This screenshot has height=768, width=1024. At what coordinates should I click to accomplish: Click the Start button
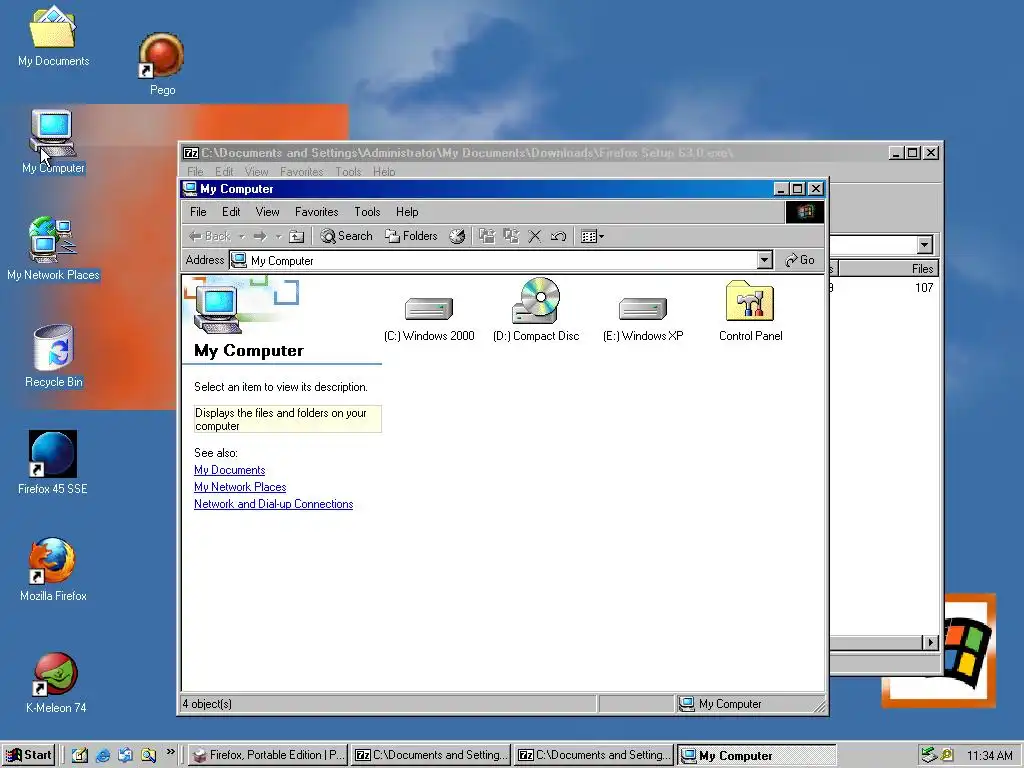pos(28,755)
